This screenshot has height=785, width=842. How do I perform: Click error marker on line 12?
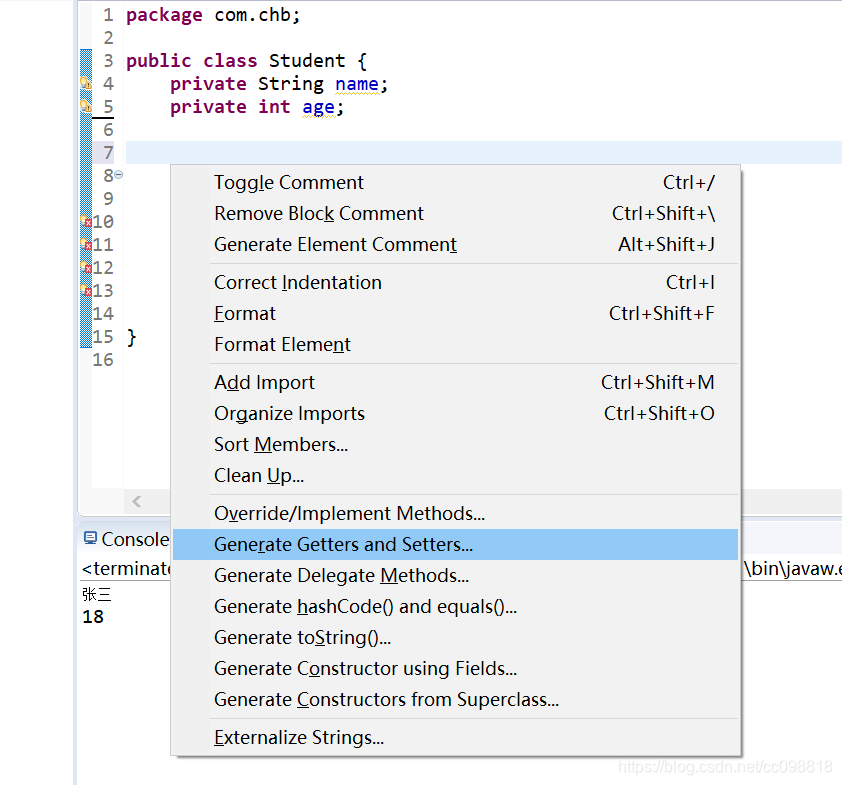pos(86,267)
